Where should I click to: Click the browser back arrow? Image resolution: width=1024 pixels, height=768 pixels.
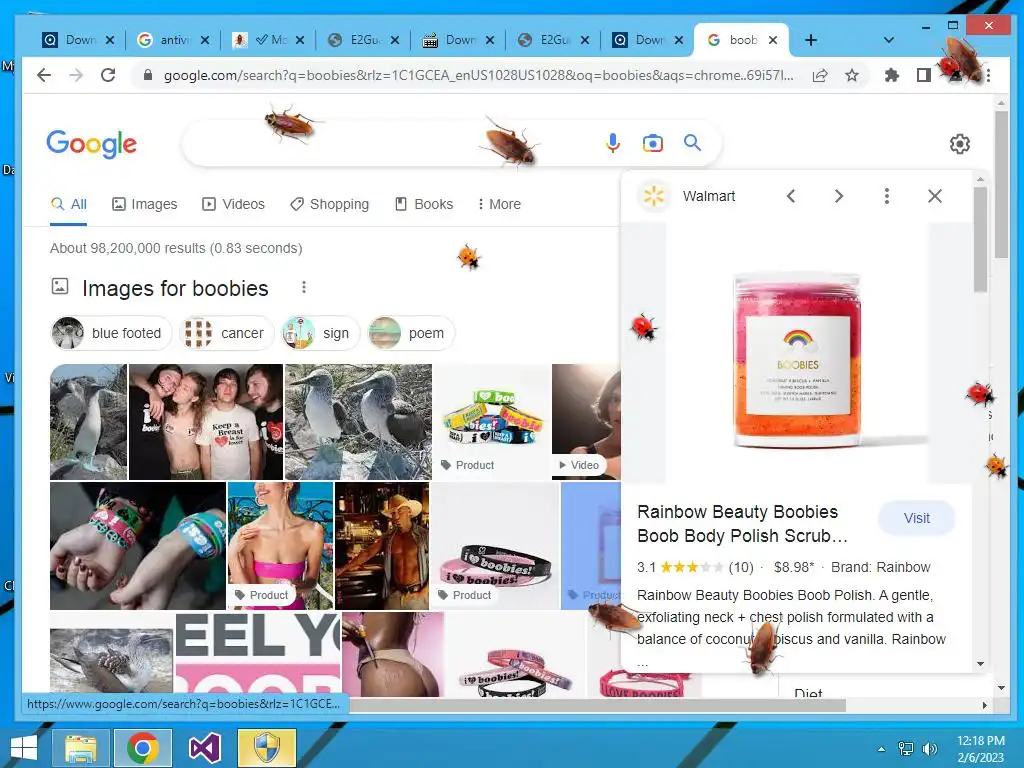tap(44, 75)
